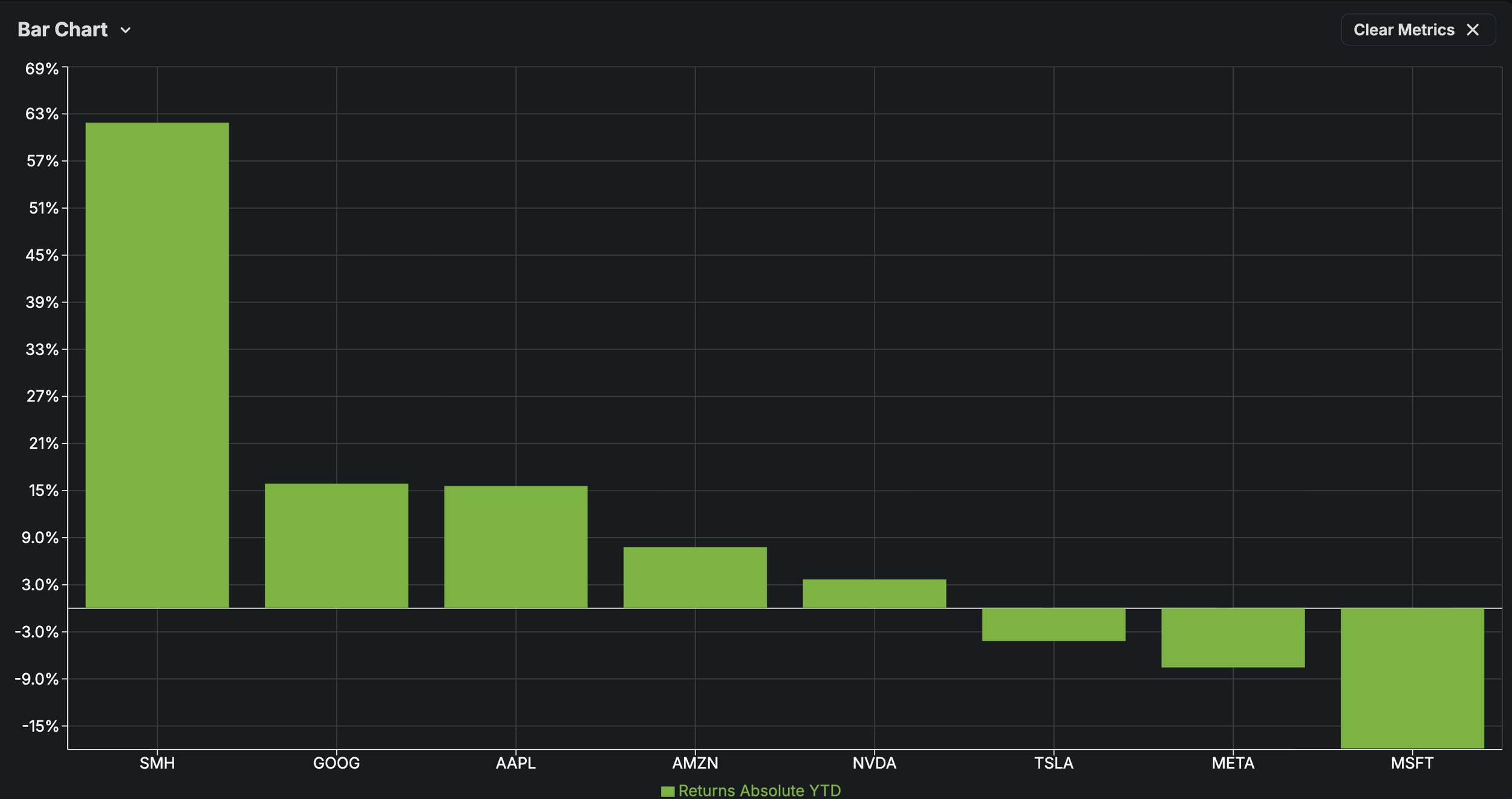Screen dimensions: 1512x799
Task: Click the 21% y-axis tick label
Action: (44, 443)
